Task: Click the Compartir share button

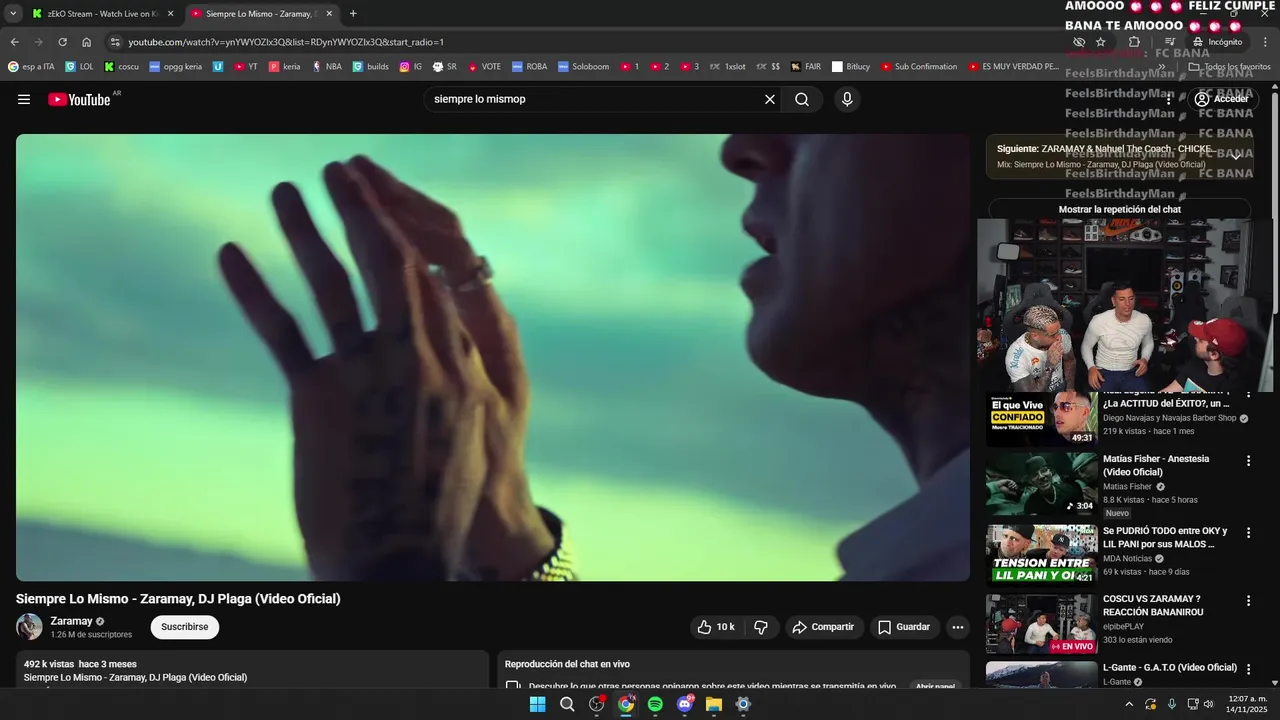Action: 823,627
